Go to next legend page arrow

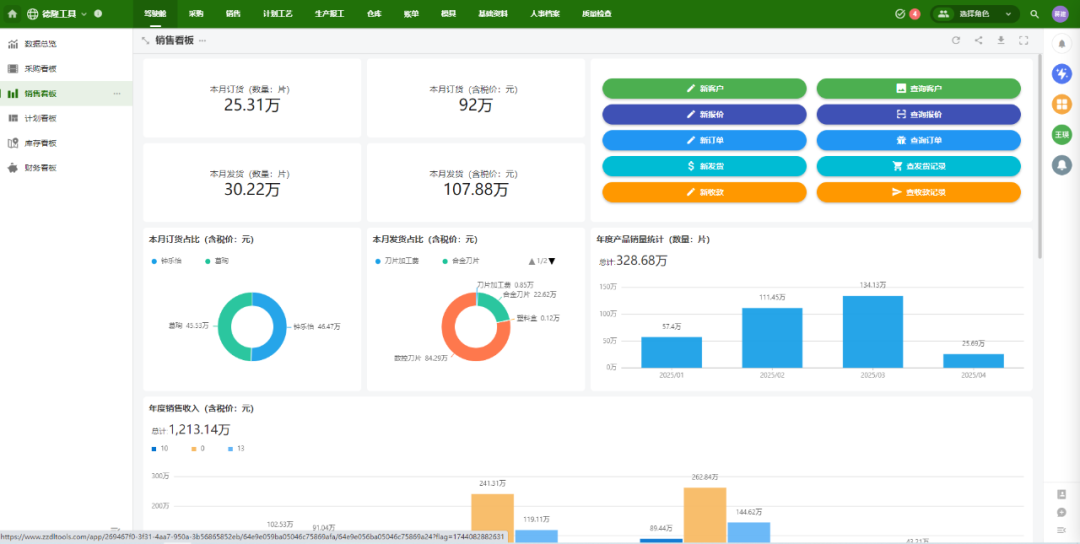[x=551, y=261]
